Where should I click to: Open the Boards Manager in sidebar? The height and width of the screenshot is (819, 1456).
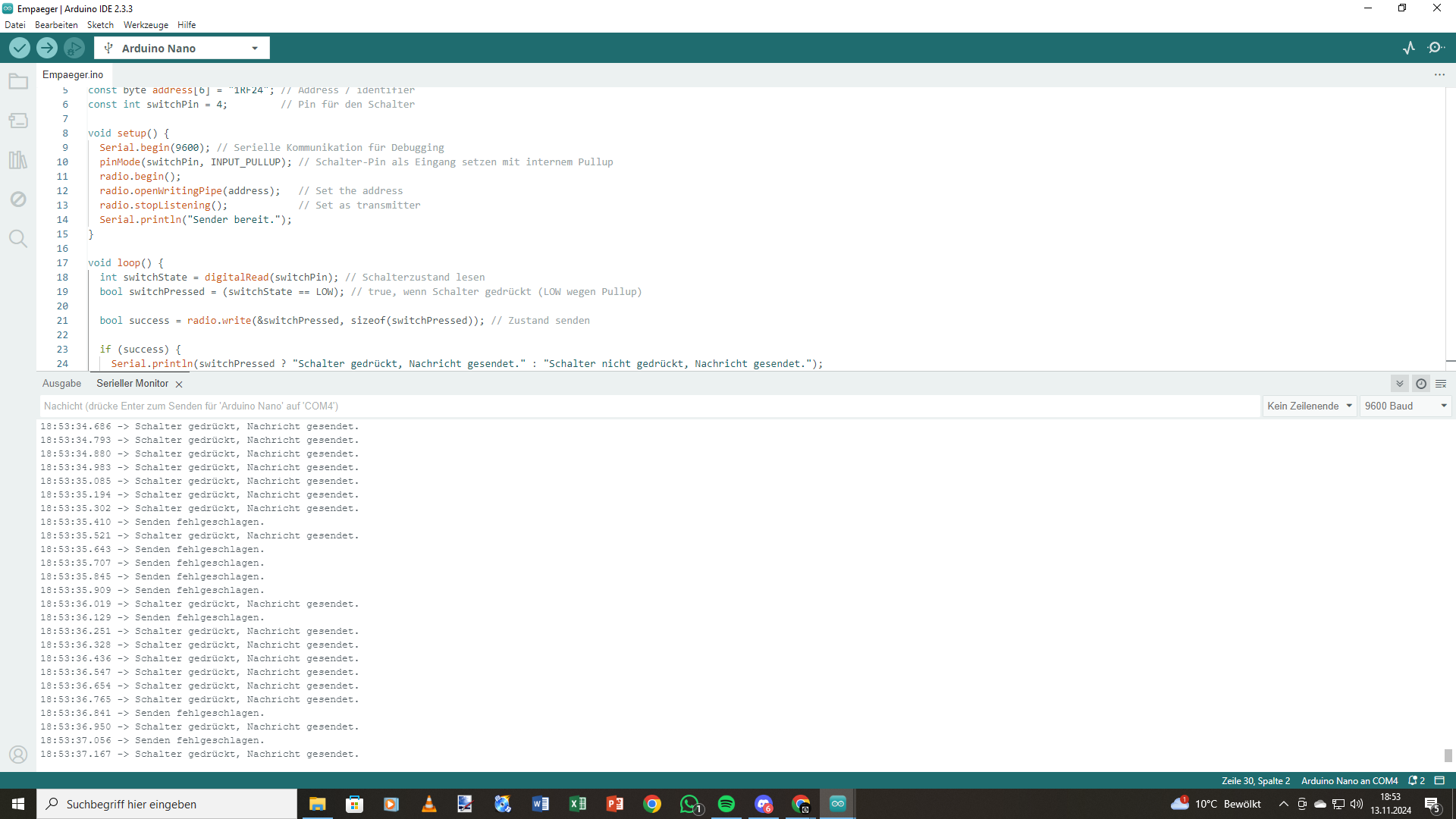pyautogui.click(x=18, y=121)
